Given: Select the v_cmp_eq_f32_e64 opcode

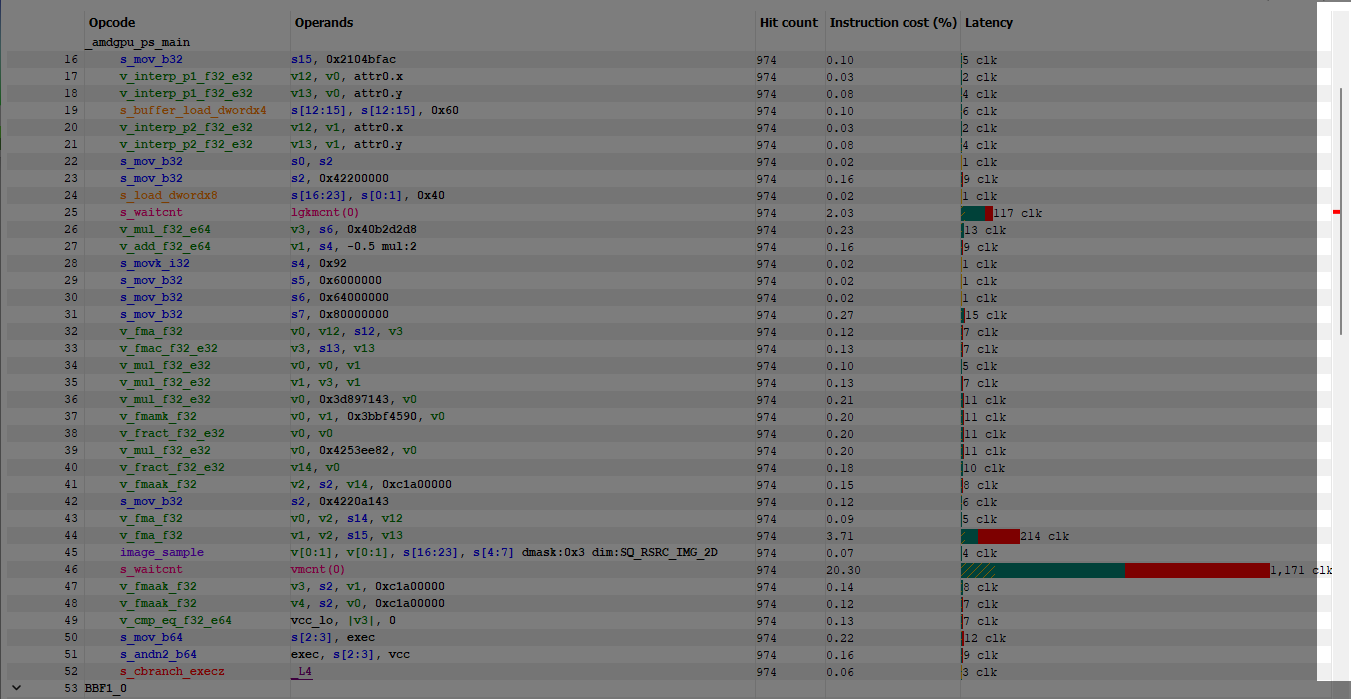Looking at the screenshot, I should click(x=176, y=621).
